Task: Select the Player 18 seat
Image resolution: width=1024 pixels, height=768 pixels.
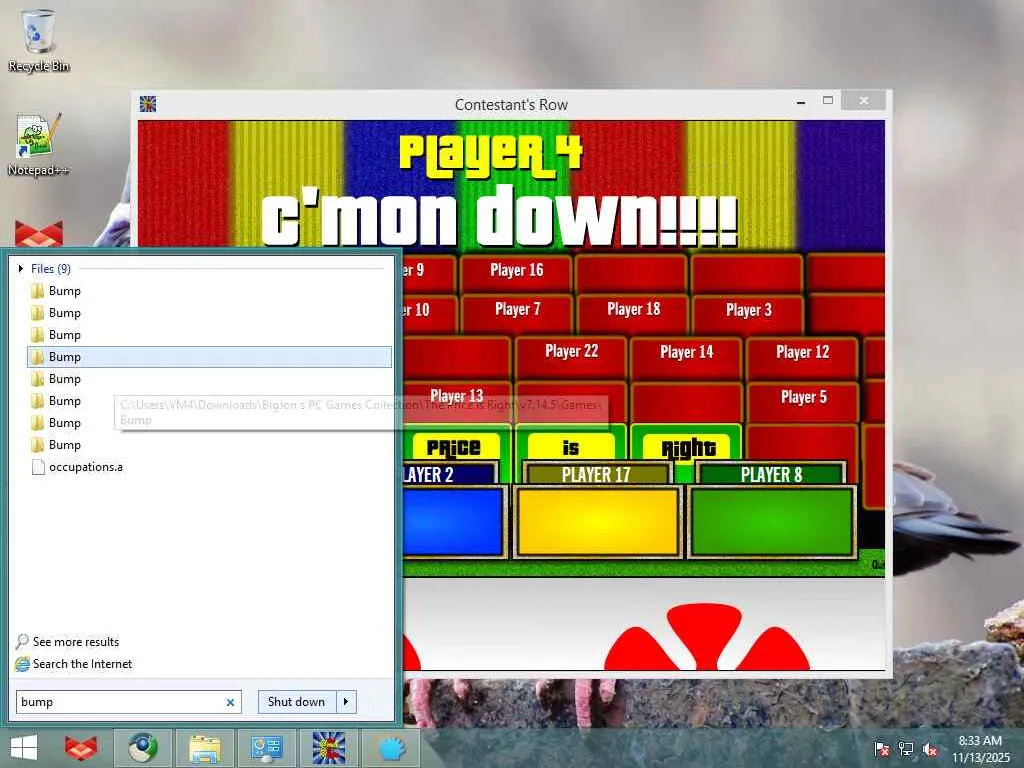Action: (x=633, y=312)
